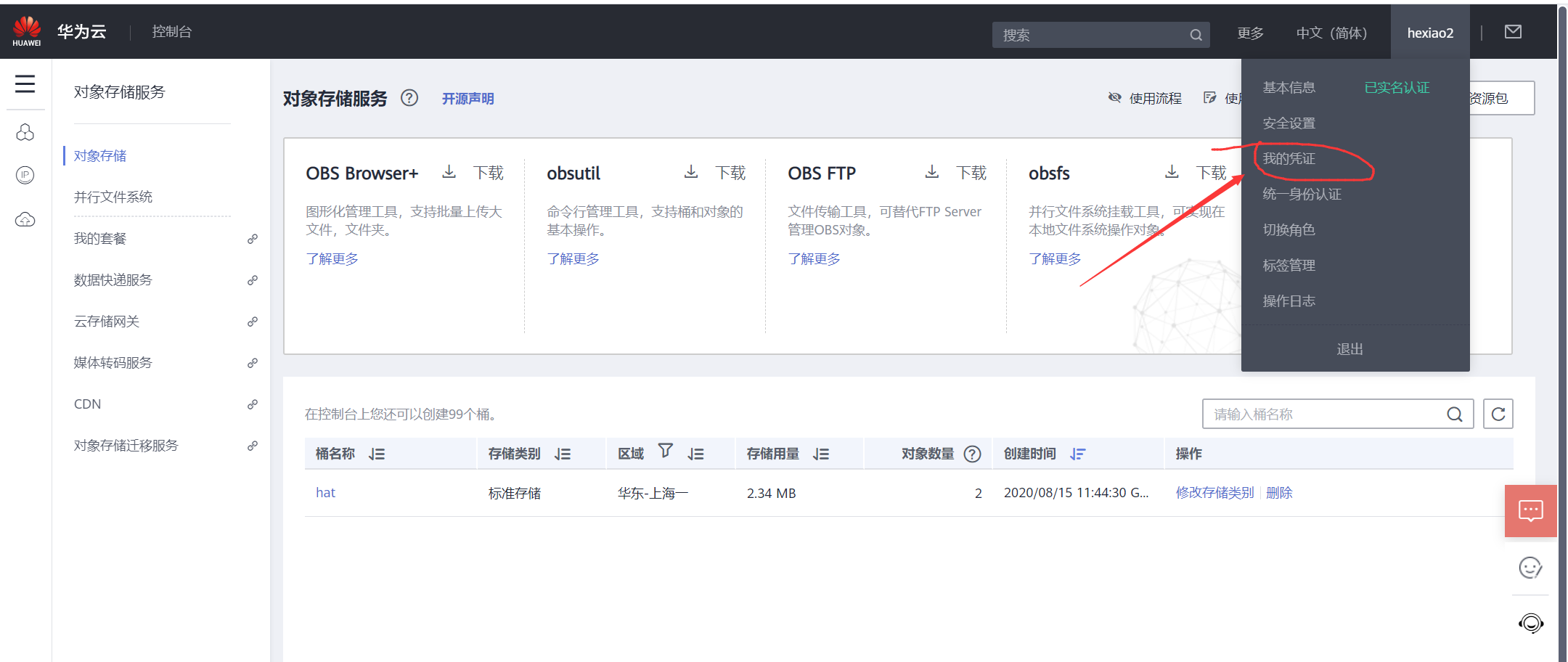Click the hexagon services sidebar icon

click(25, 132)
